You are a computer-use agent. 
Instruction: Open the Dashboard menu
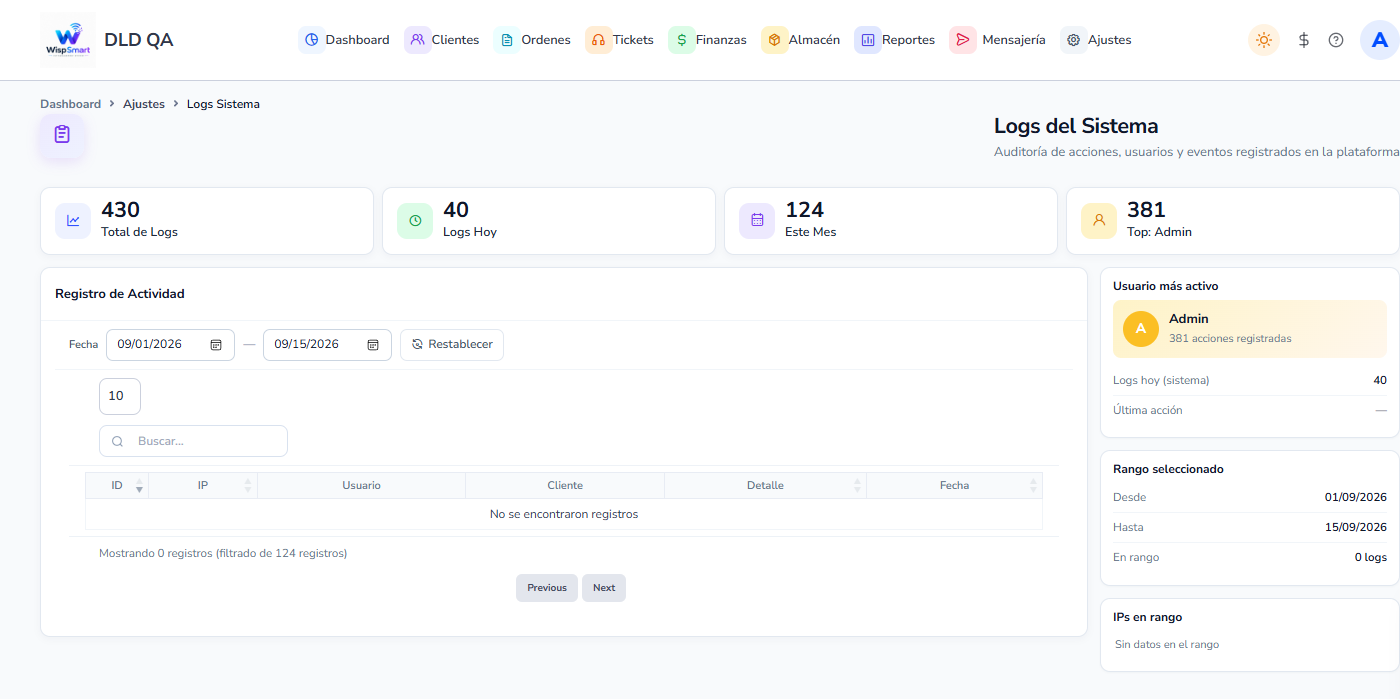[x=345, y=40]
